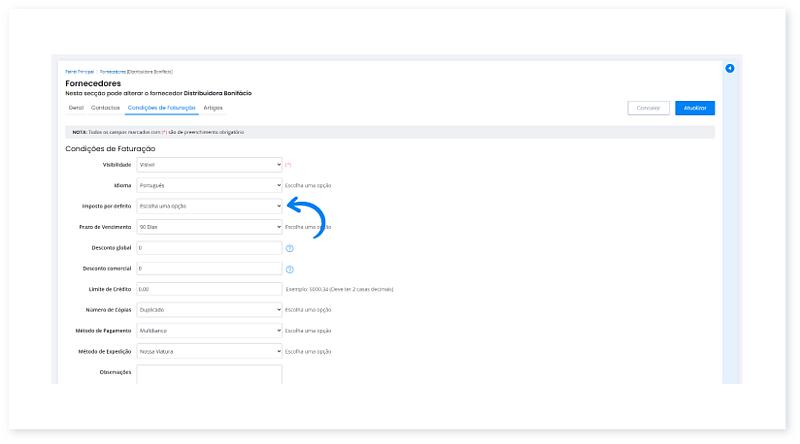Switch to the Contactos tab

click(x=105, y=107)
